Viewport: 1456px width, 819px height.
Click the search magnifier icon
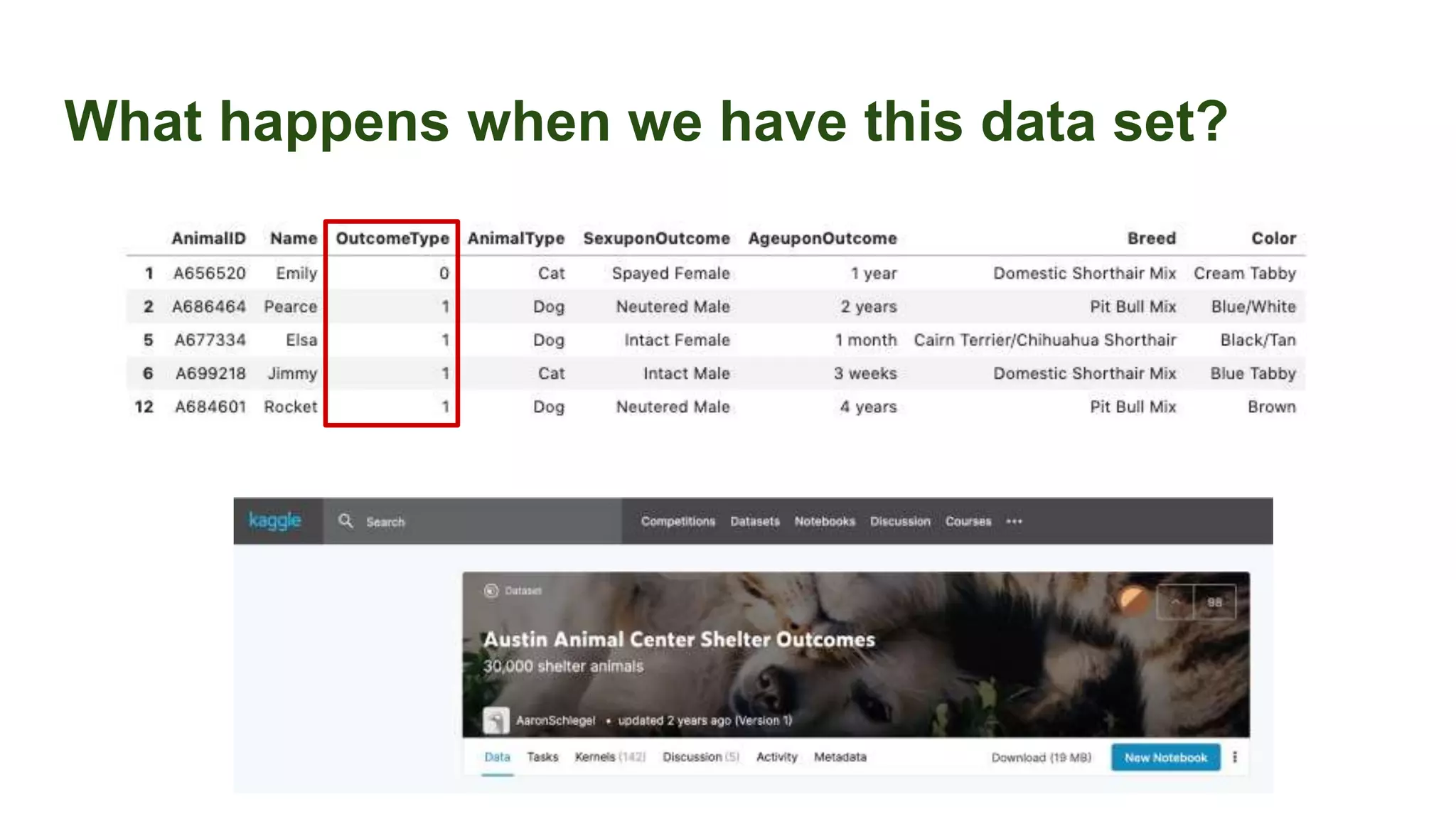[346, 521]
